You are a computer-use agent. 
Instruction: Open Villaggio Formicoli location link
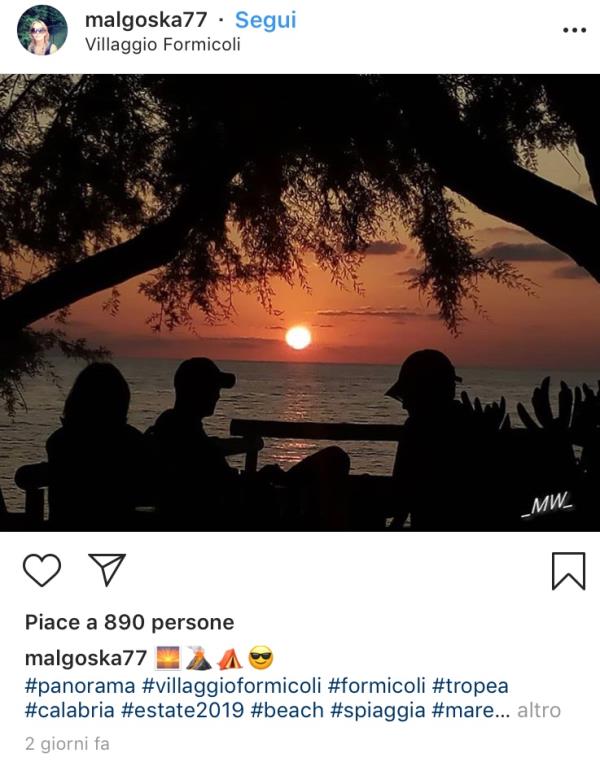163,44
